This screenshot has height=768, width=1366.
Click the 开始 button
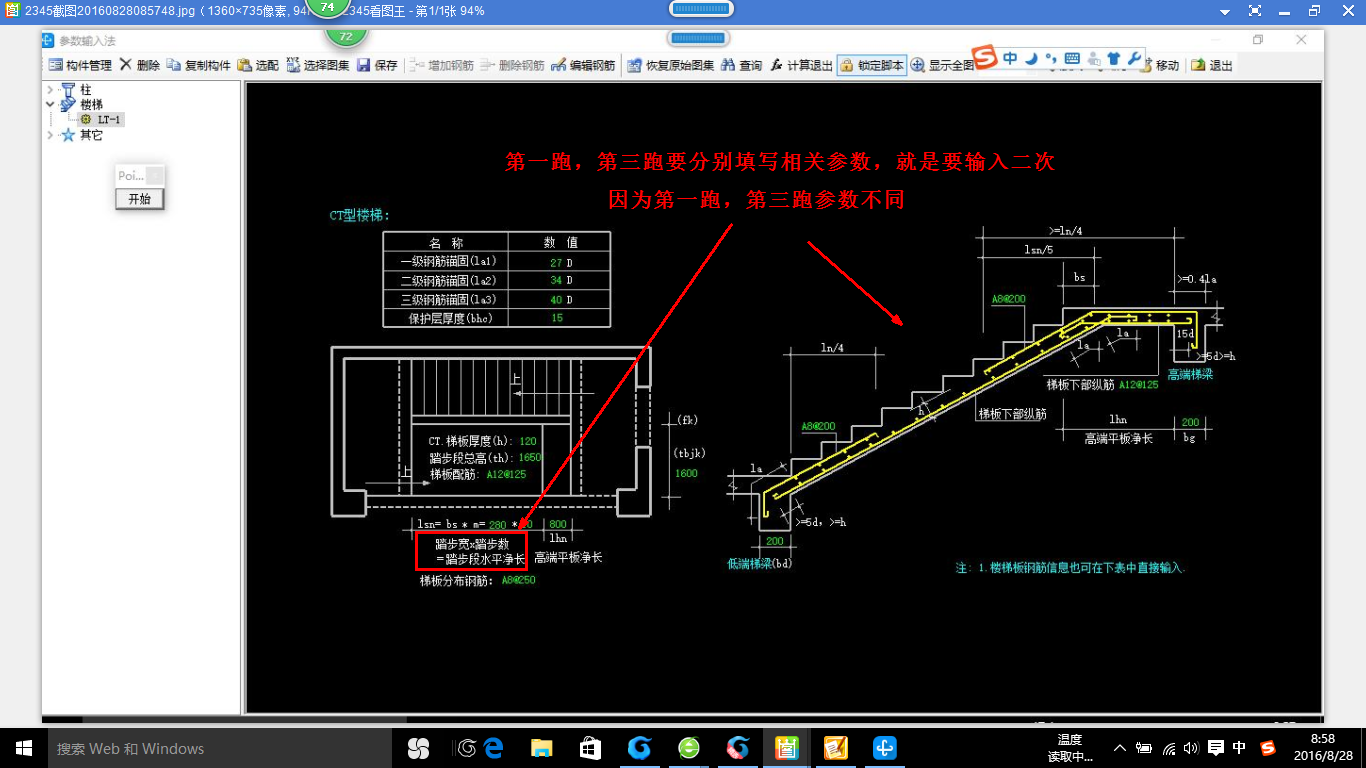click(139, 199)
